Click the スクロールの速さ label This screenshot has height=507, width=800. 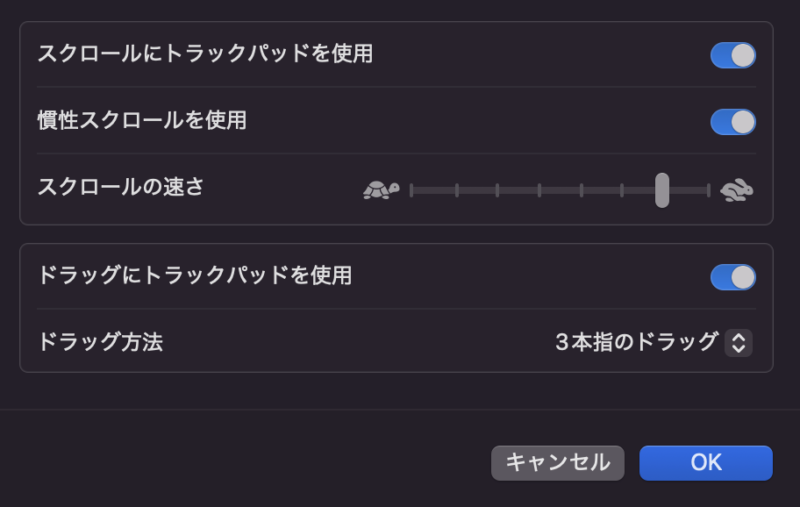[121, 187]
